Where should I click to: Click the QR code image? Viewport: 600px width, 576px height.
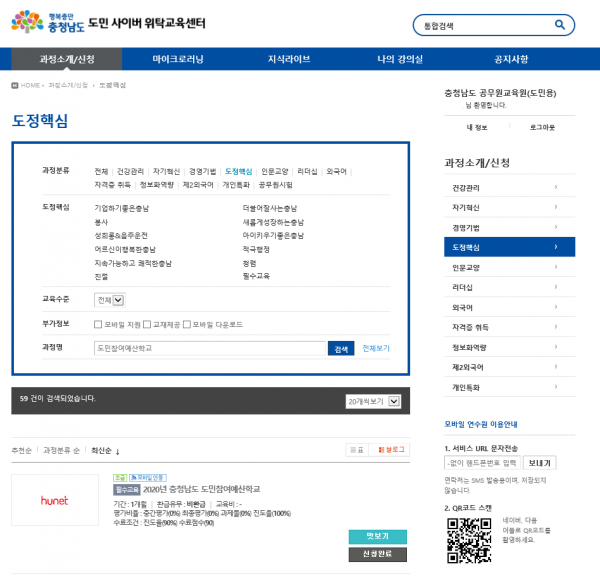tap(464, 540)
